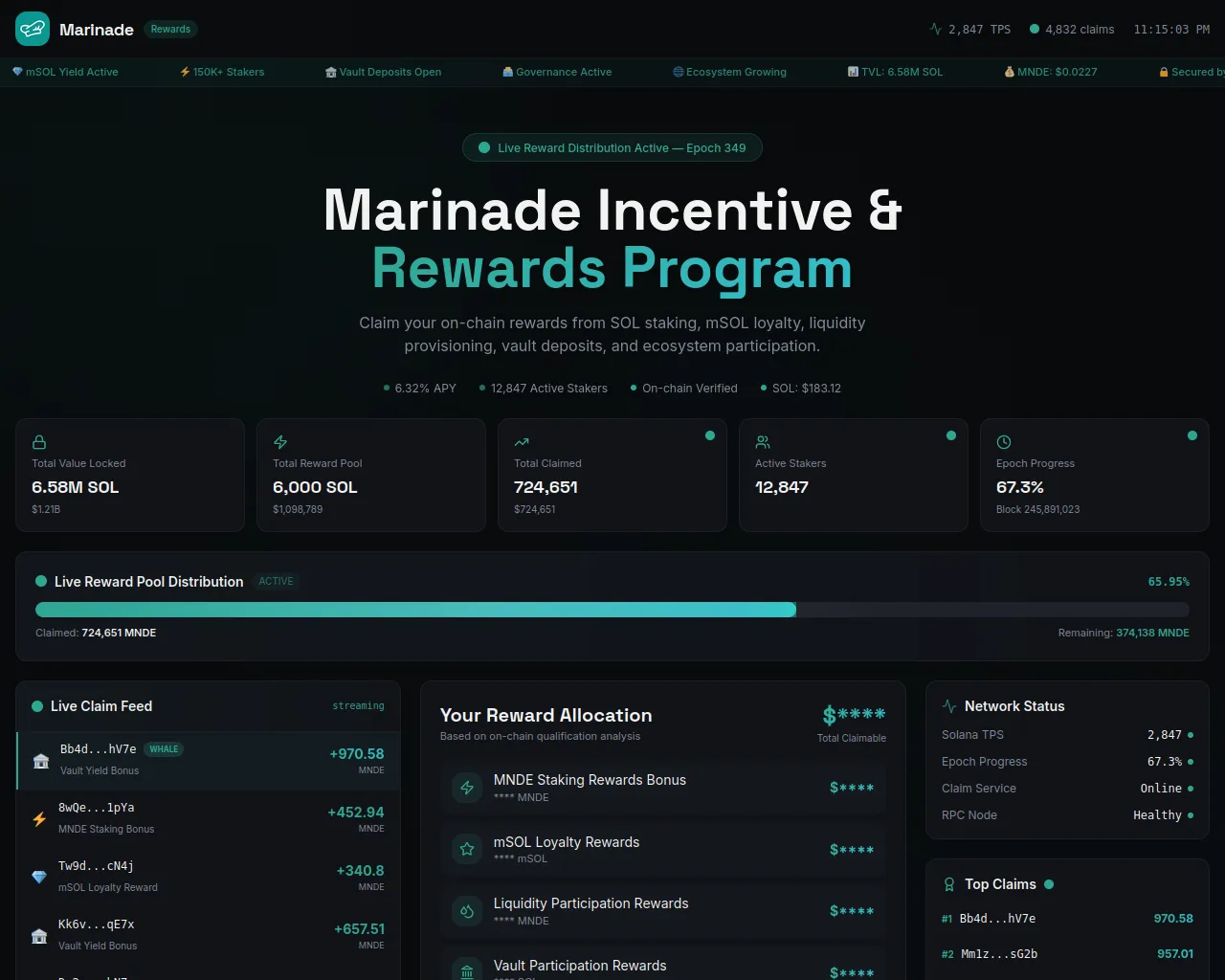Viewport: 1225px width, 980px height.
Task: Click the clock icon on Epoch Progress
Action: tap(1004, 442)
